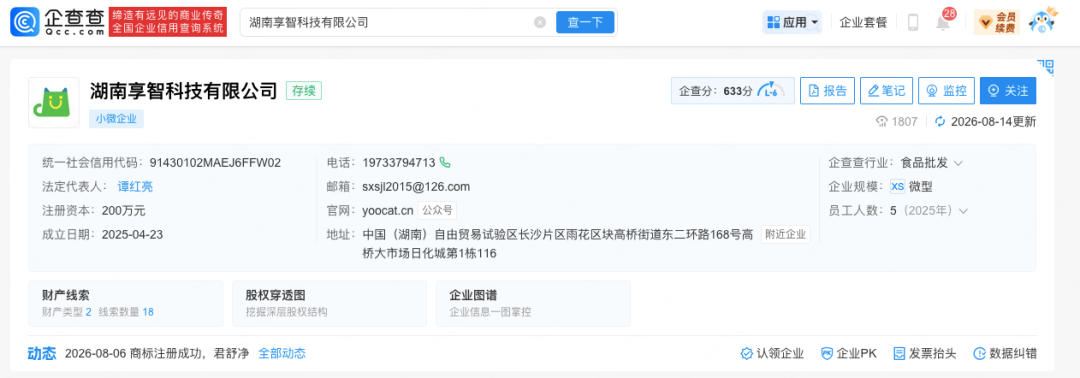Click the Qcc.com logo icon
The image size is (1080, 378).
pos(25,22)
